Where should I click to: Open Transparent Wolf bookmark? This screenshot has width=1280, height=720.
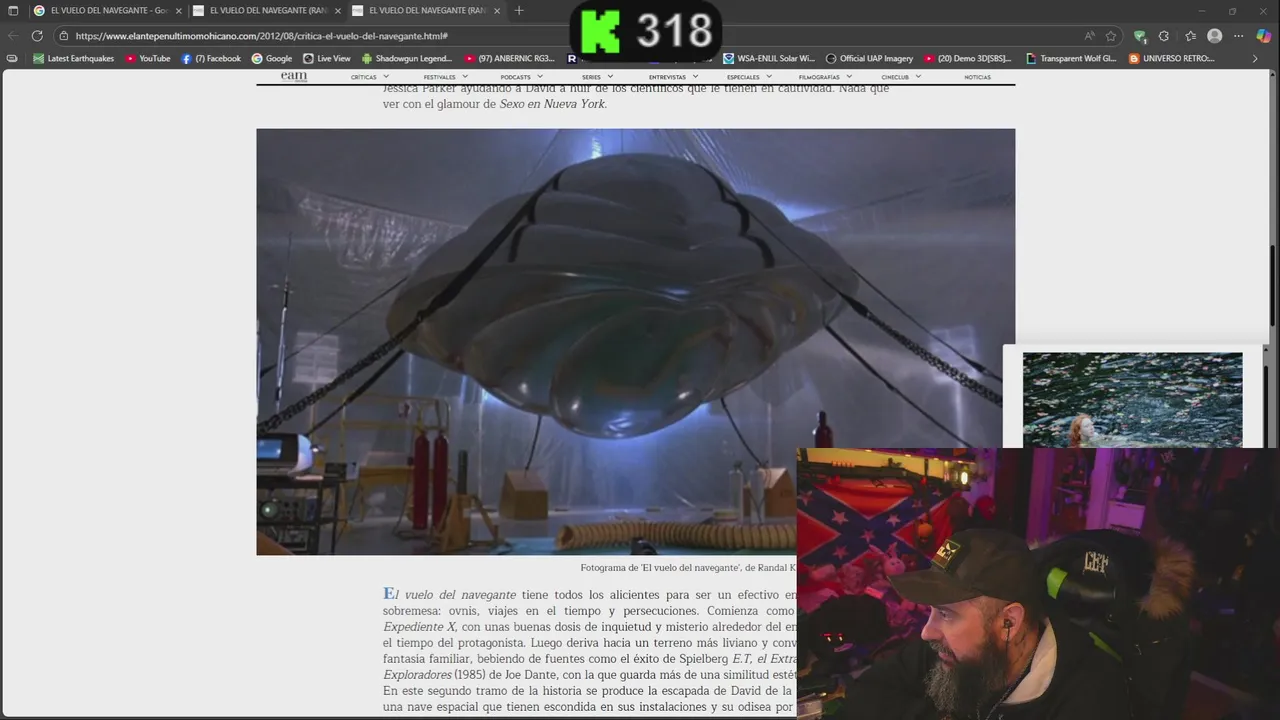pos(1071,59)
